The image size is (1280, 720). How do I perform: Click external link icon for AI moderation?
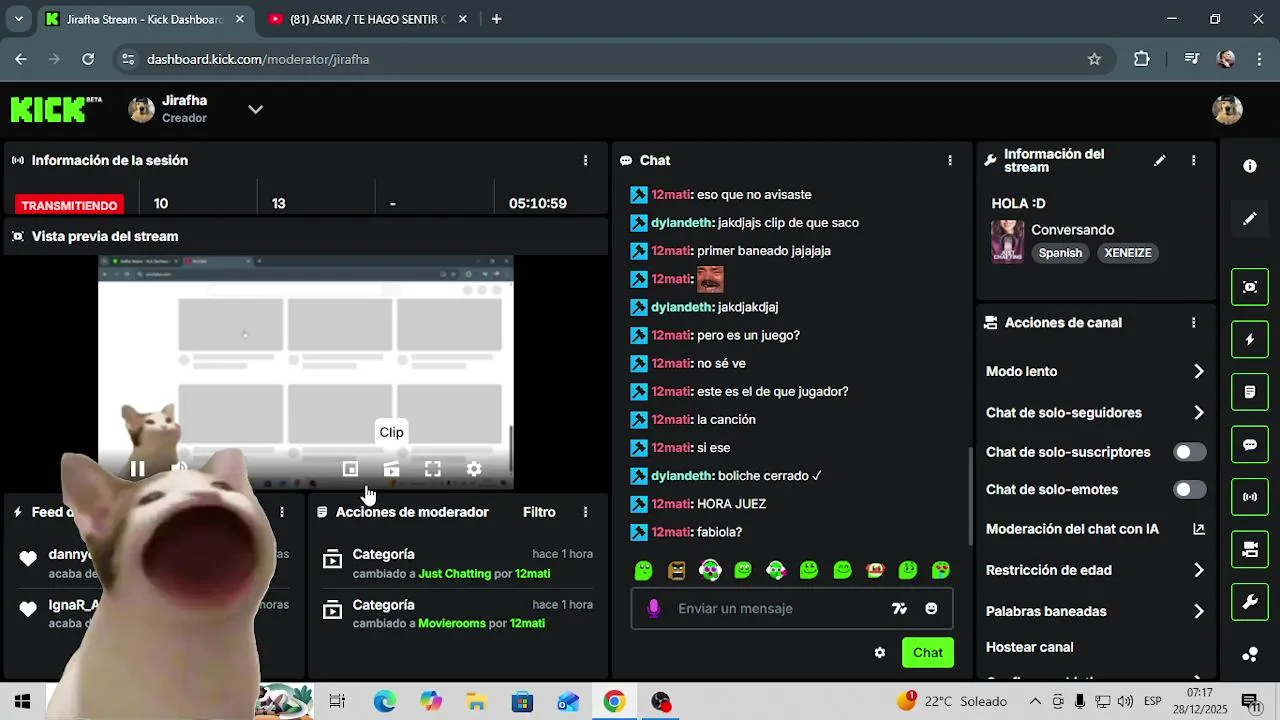click(x=1199, y=529)
